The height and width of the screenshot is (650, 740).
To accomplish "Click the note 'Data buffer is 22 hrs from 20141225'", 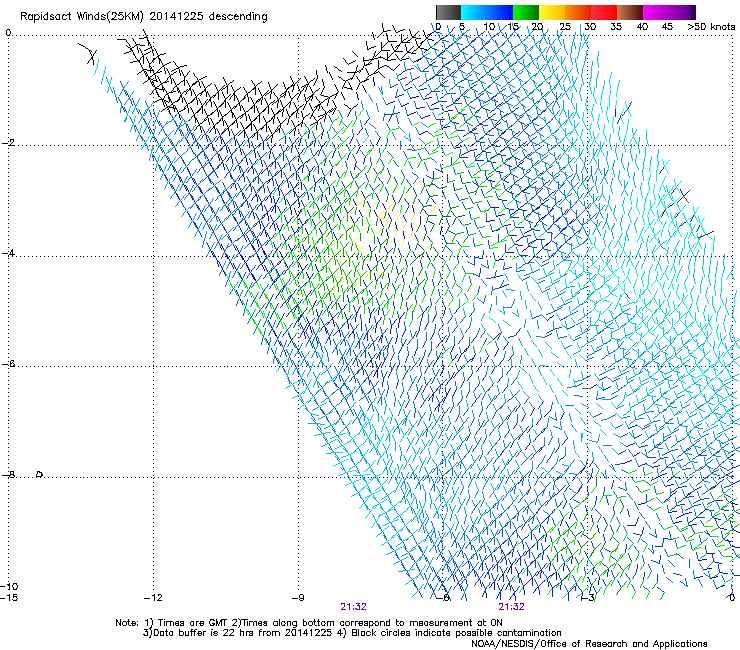I will tap(243, 633).
